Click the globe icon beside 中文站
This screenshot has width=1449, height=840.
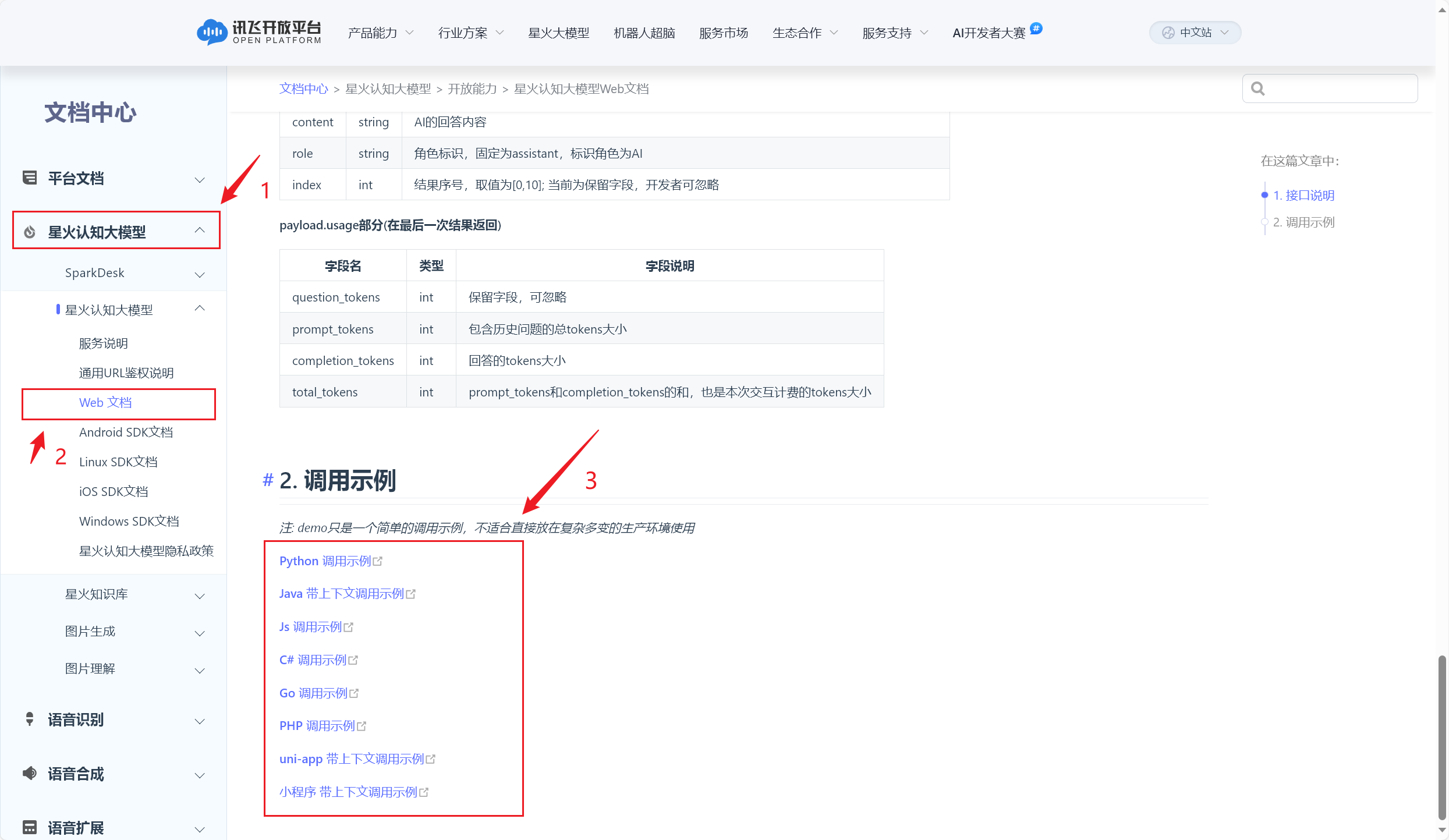click(x=1168, y=33)
